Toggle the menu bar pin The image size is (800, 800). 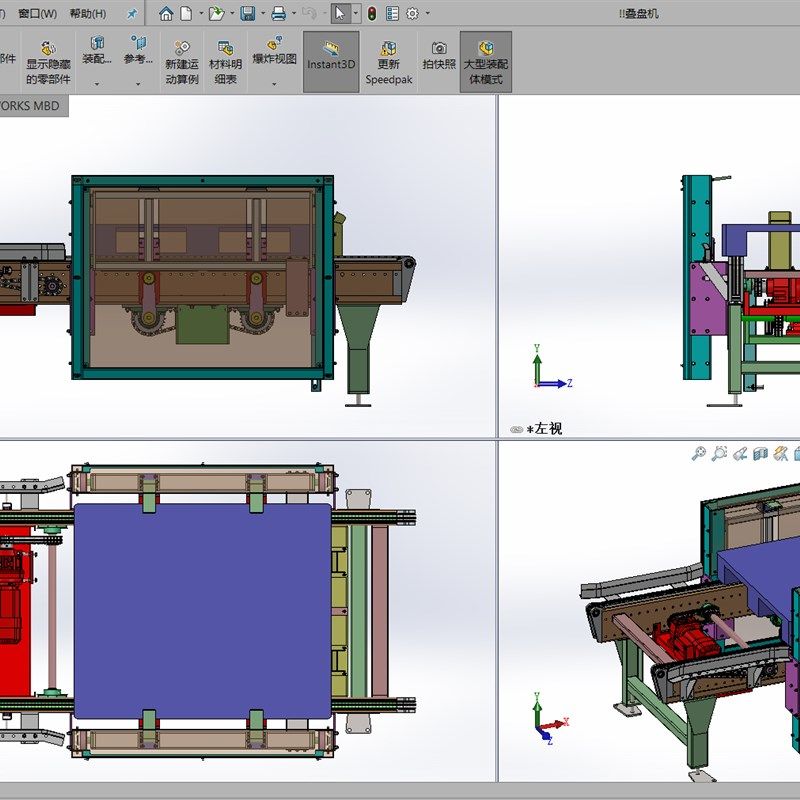(132, 14)
